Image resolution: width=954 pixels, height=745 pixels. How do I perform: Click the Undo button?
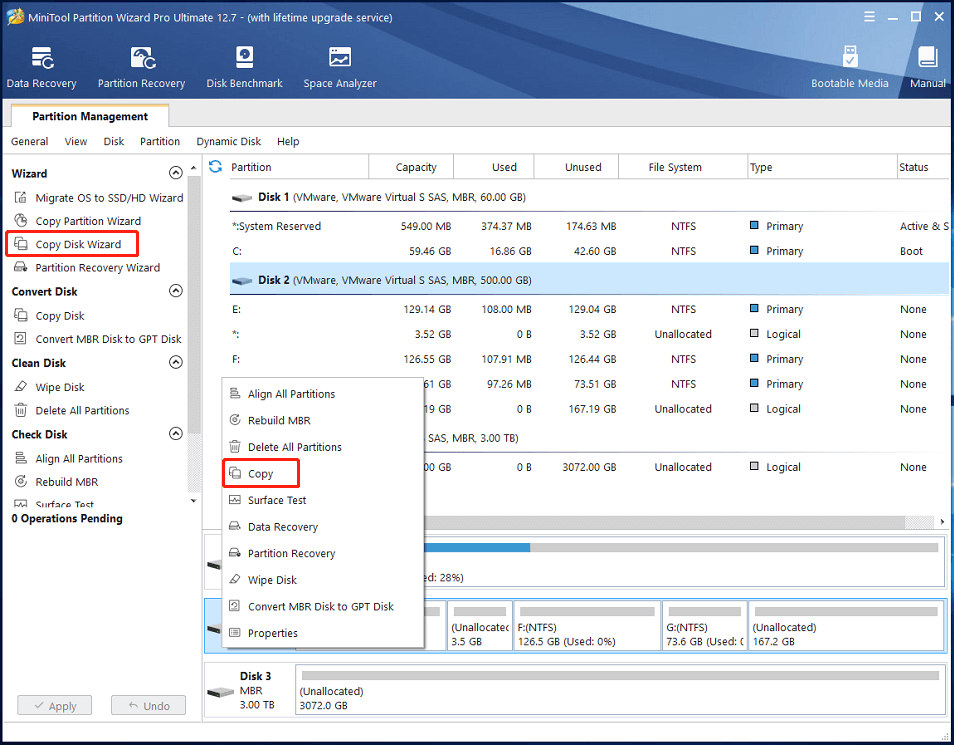[148, 705]
